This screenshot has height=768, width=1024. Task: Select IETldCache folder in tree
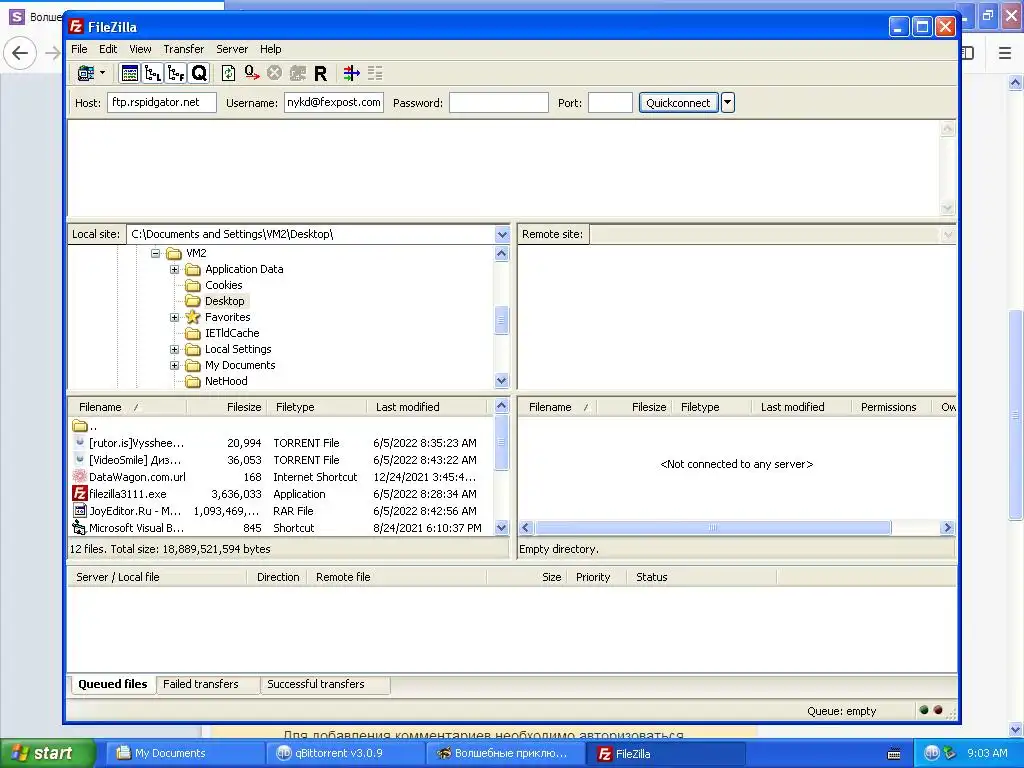point(232,333)
